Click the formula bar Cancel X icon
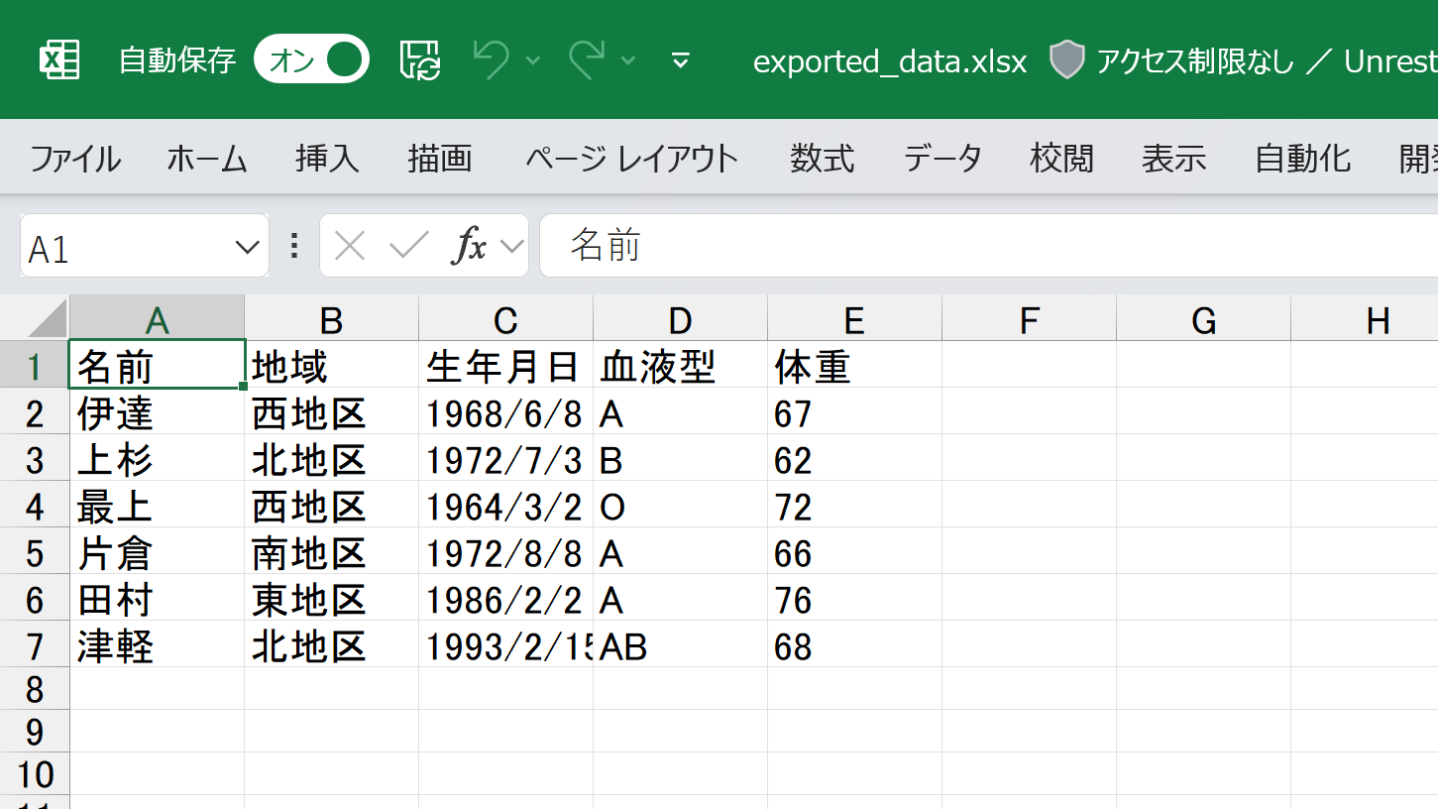This screenshot has width=1438, height=809. coord(349,246)
